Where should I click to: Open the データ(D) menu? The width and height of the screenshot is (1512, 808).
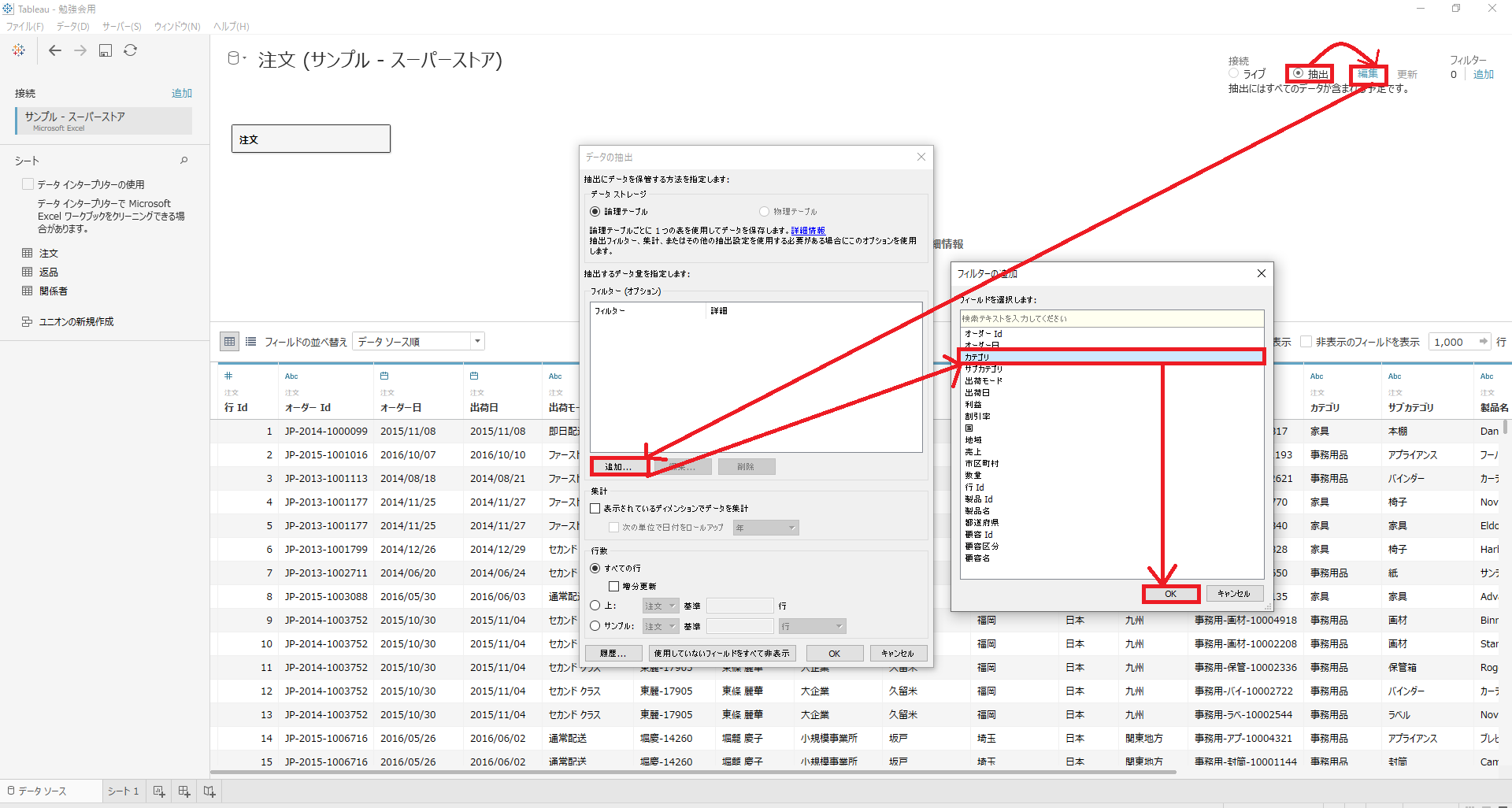point(73,26)
